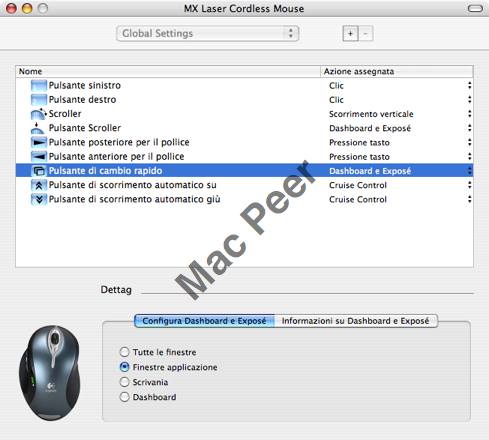Image resolution: width=489 pixels, height=440 pixels.
Task: Click the scorrimento automatico su icon
Action: point(39,185)
